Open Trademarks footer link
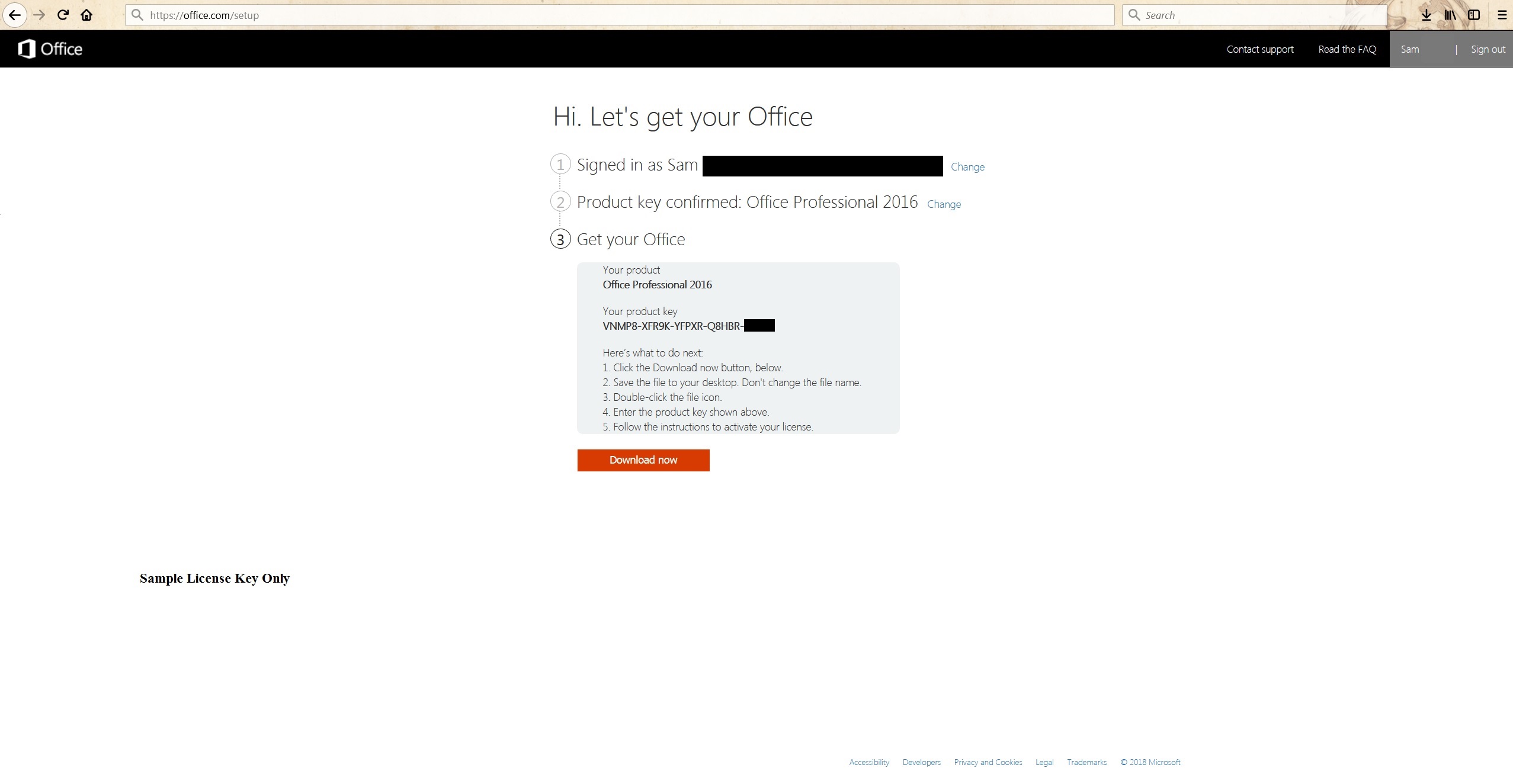 click(1086, 762)
